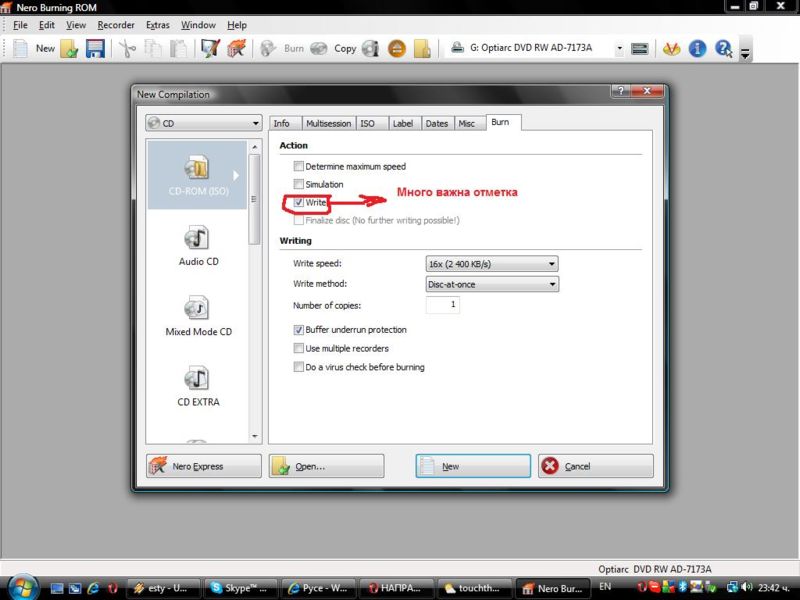Select the CD-ROM (ISO) compilation type
The width and height of the screenshot is (800, 600).
[198, 176]
